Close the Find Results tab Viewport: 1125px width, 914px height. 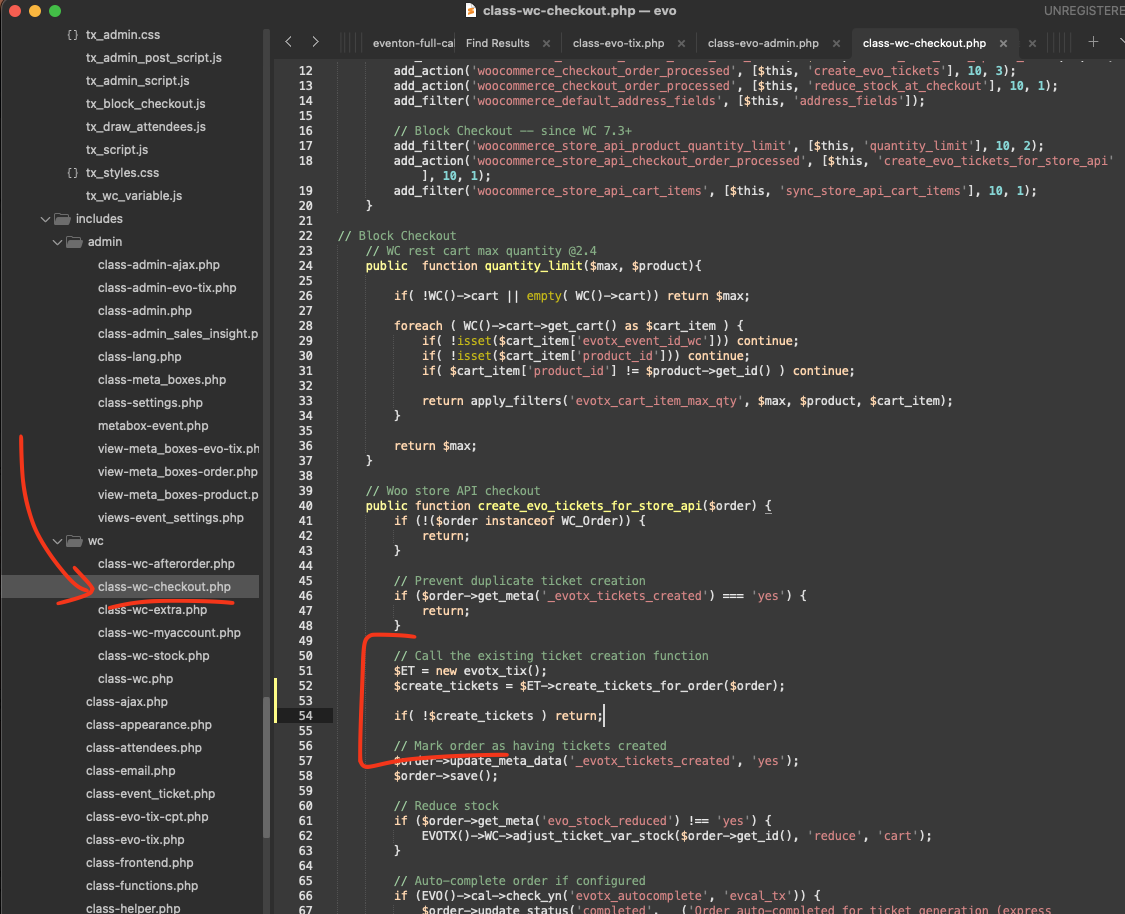[547, 43]
